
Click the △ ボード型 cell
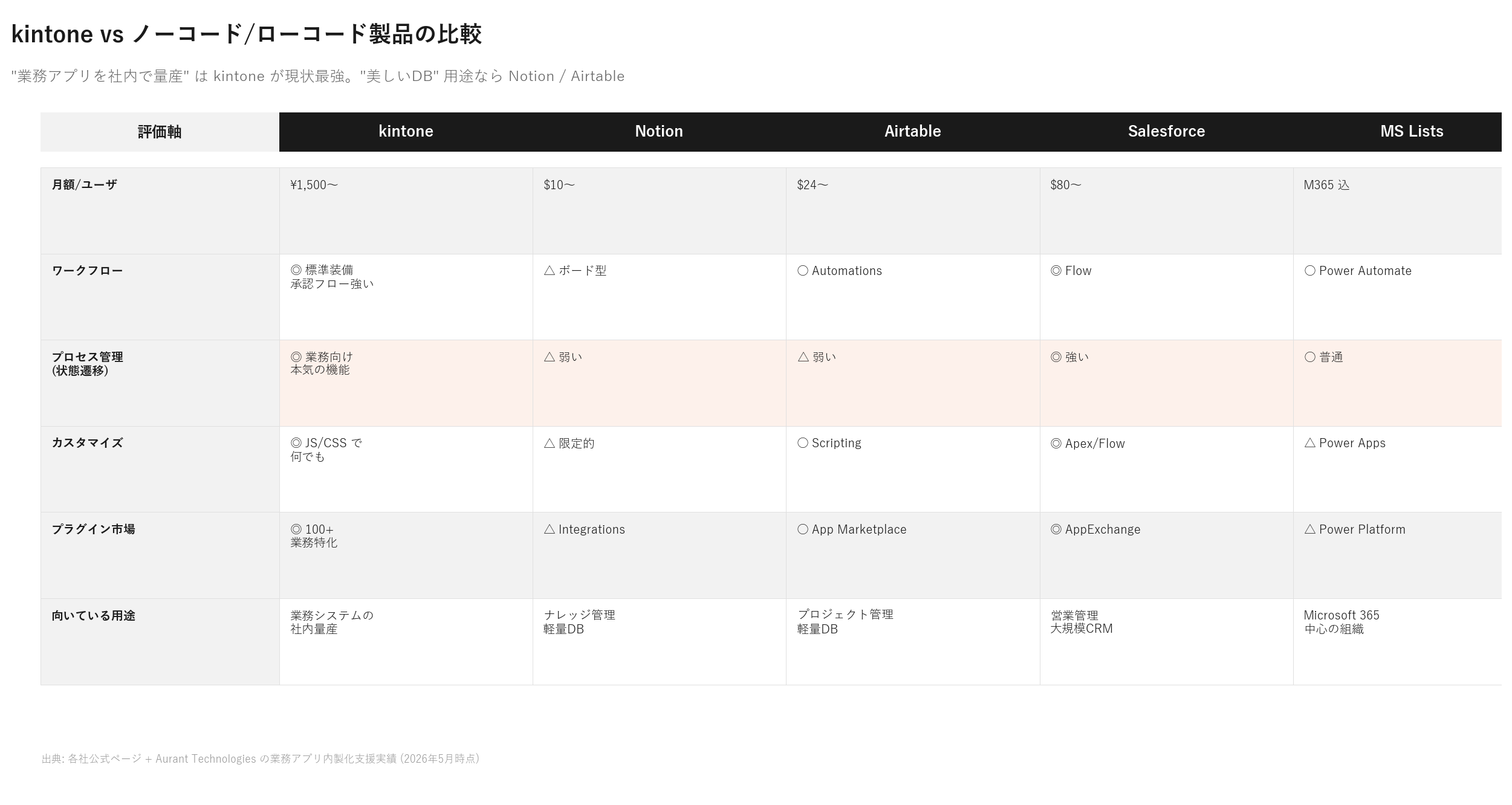[659, 297]
